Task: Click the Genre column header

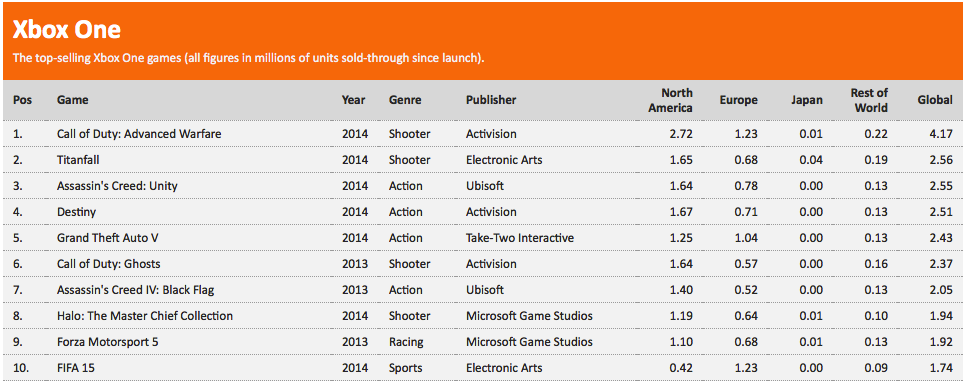Action: 405,100
